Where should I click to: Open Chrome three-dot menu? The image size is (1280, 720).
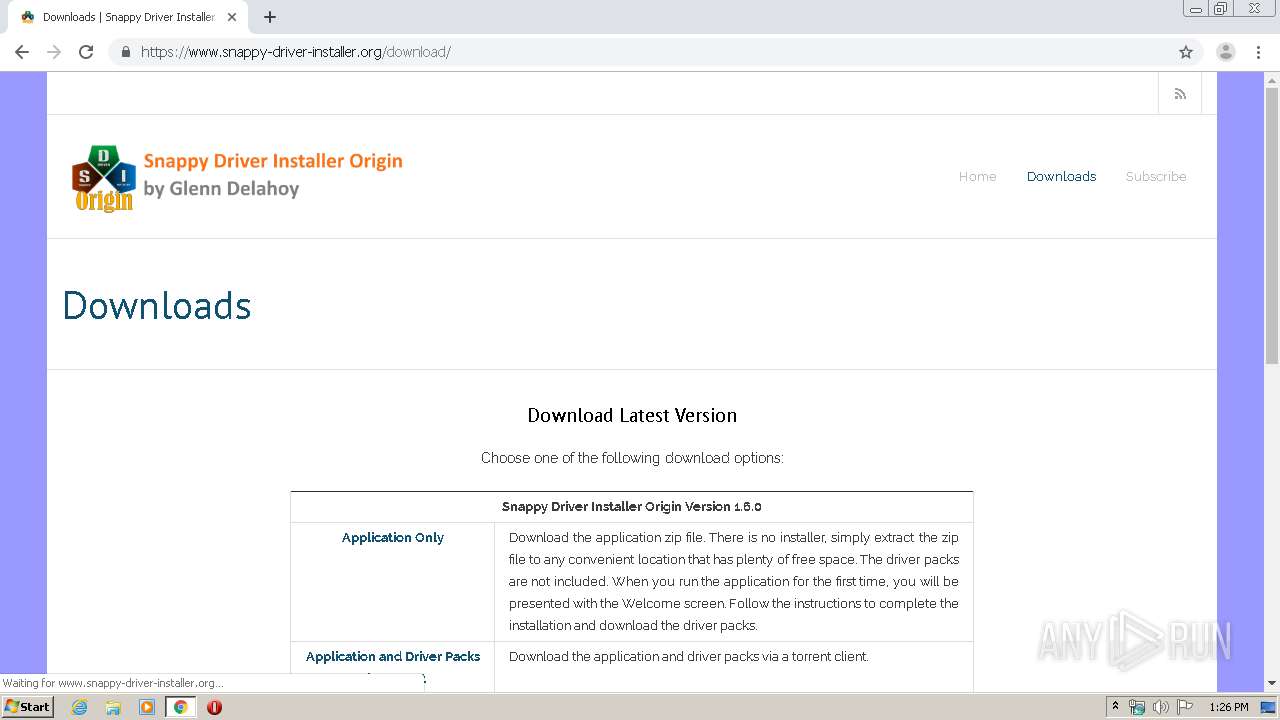1258,52
